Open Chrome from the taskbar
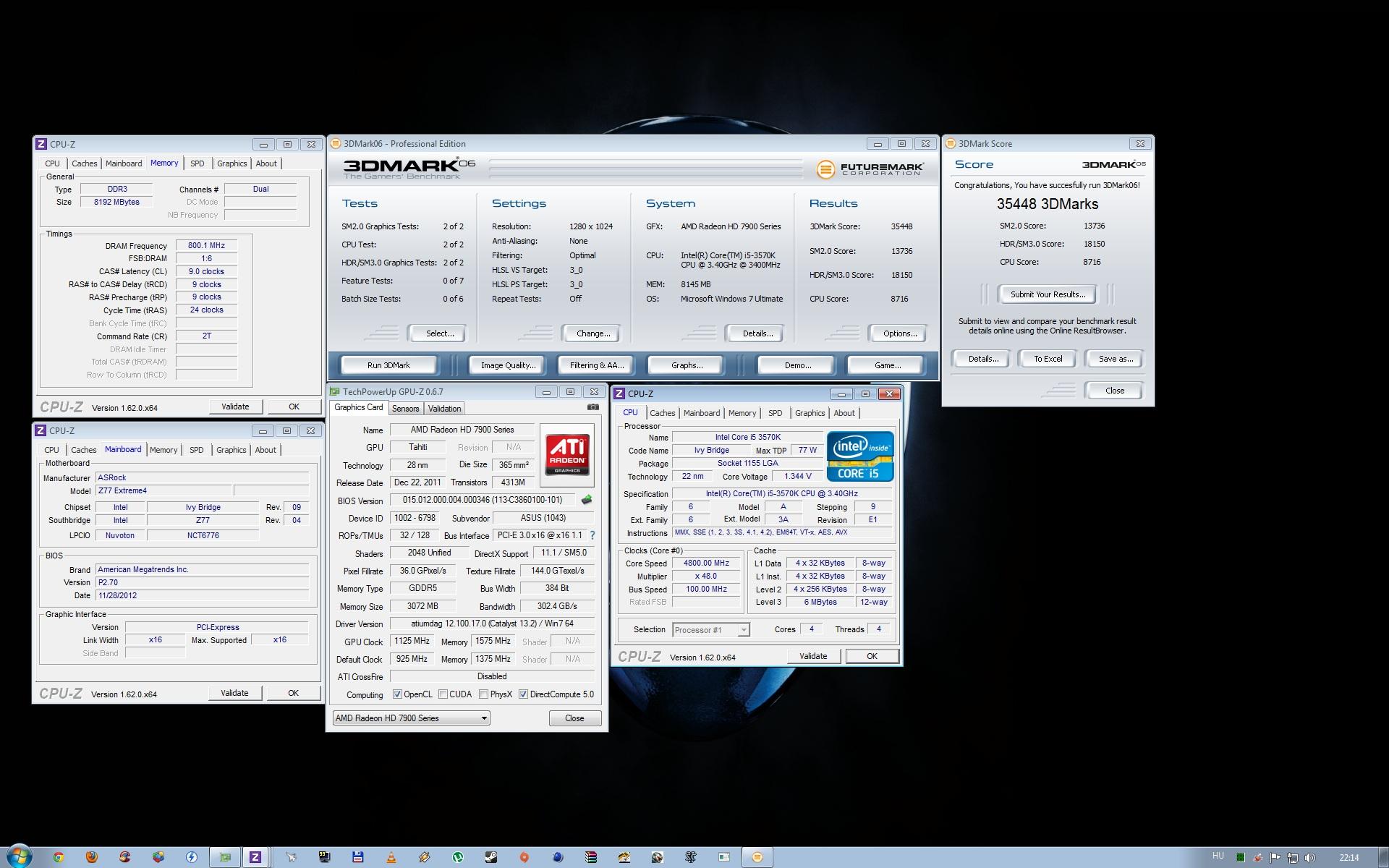The image size is (1389, 868). pyautogui.click(x=58, y=857)
